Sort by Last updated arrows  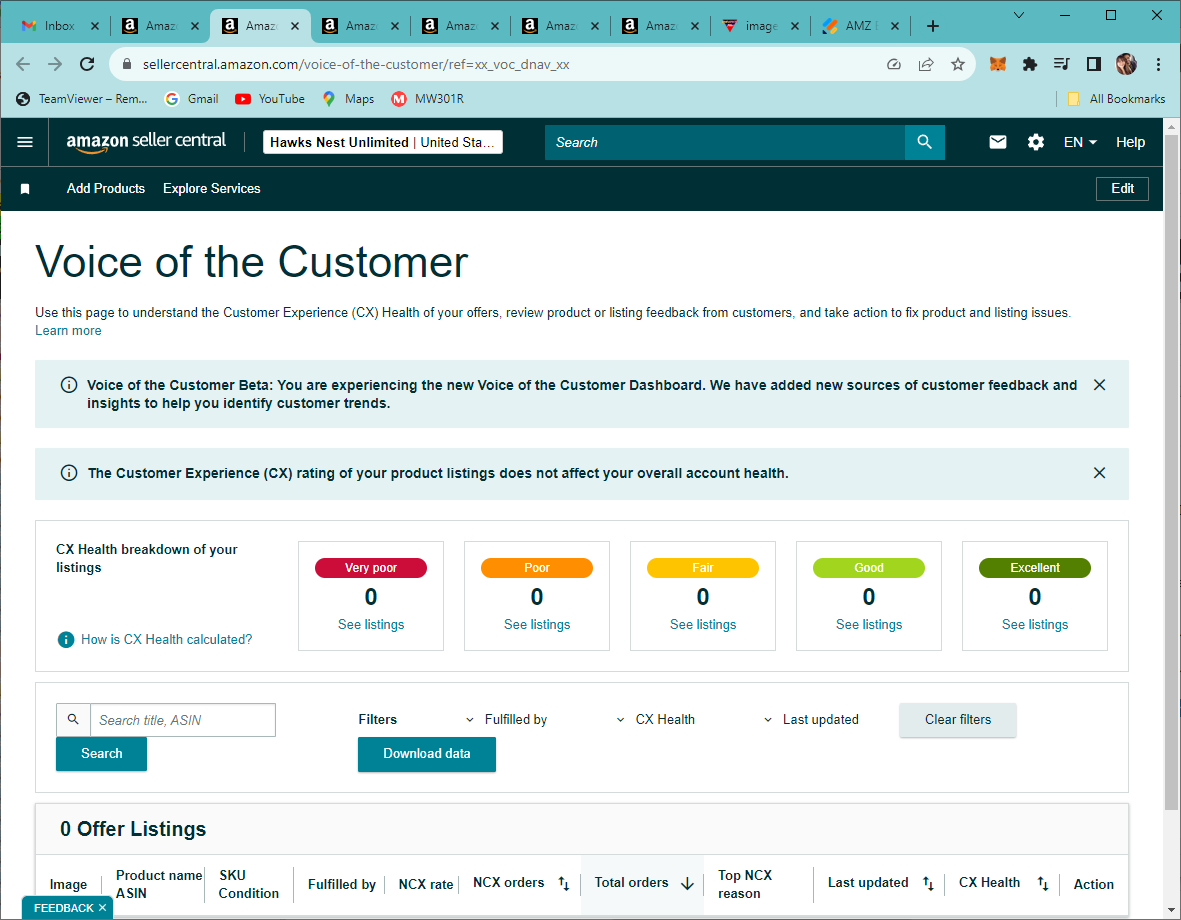(928, 883)
